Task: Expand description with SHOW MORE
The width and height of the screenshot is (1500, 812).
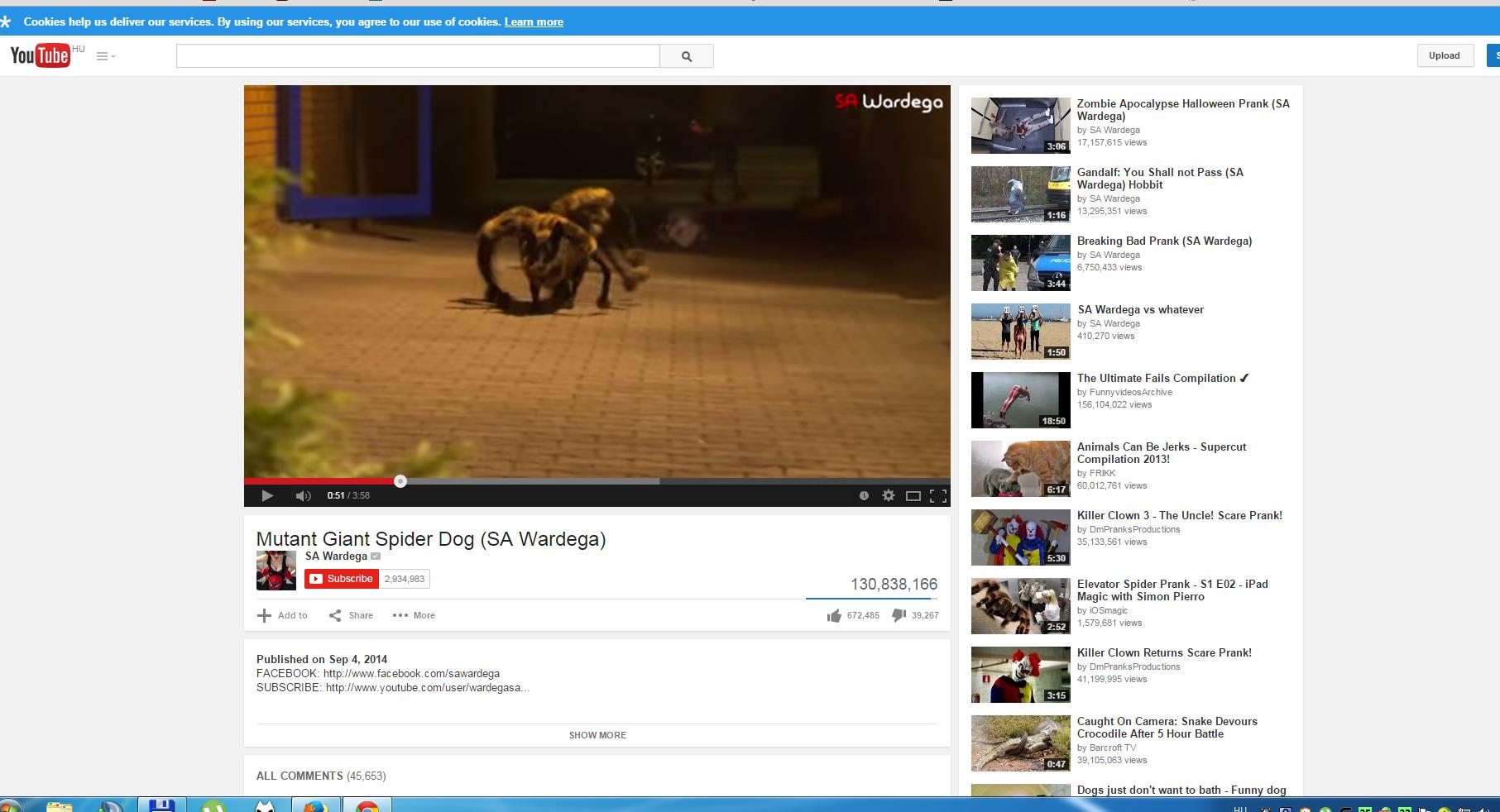Action: tap(597, 735)
